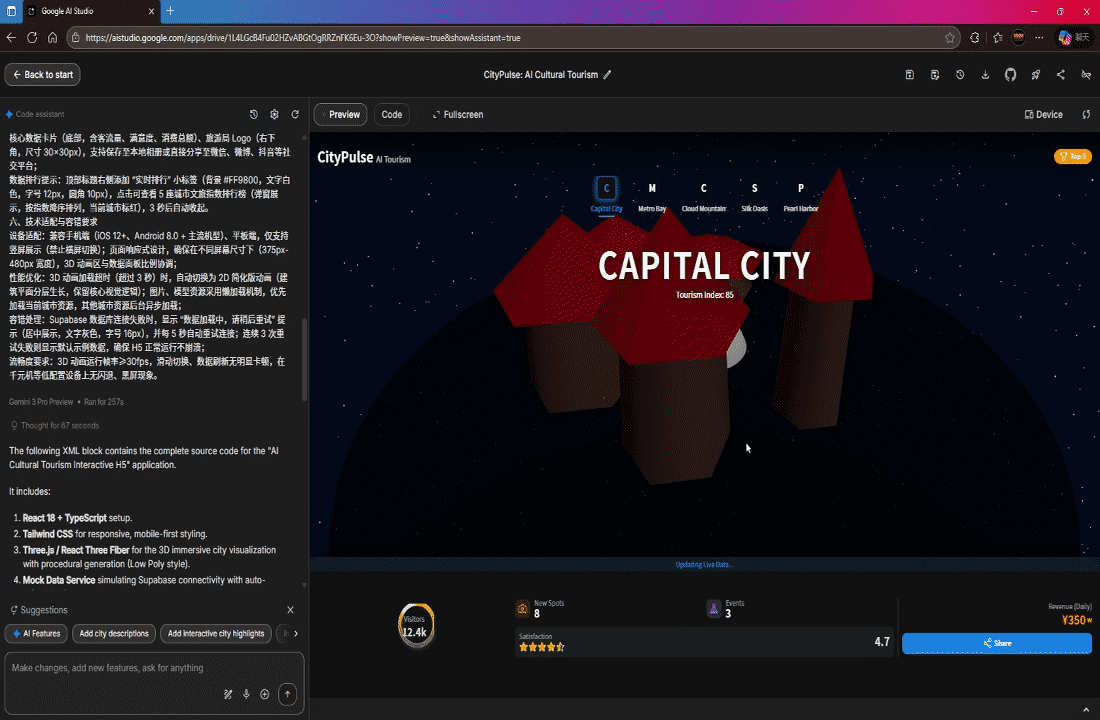Click the CAPITAL CITY headline text
Image resolution: width=1100 pixels, height=720 pixels.
pyautogui.click(x=704, y=266)
